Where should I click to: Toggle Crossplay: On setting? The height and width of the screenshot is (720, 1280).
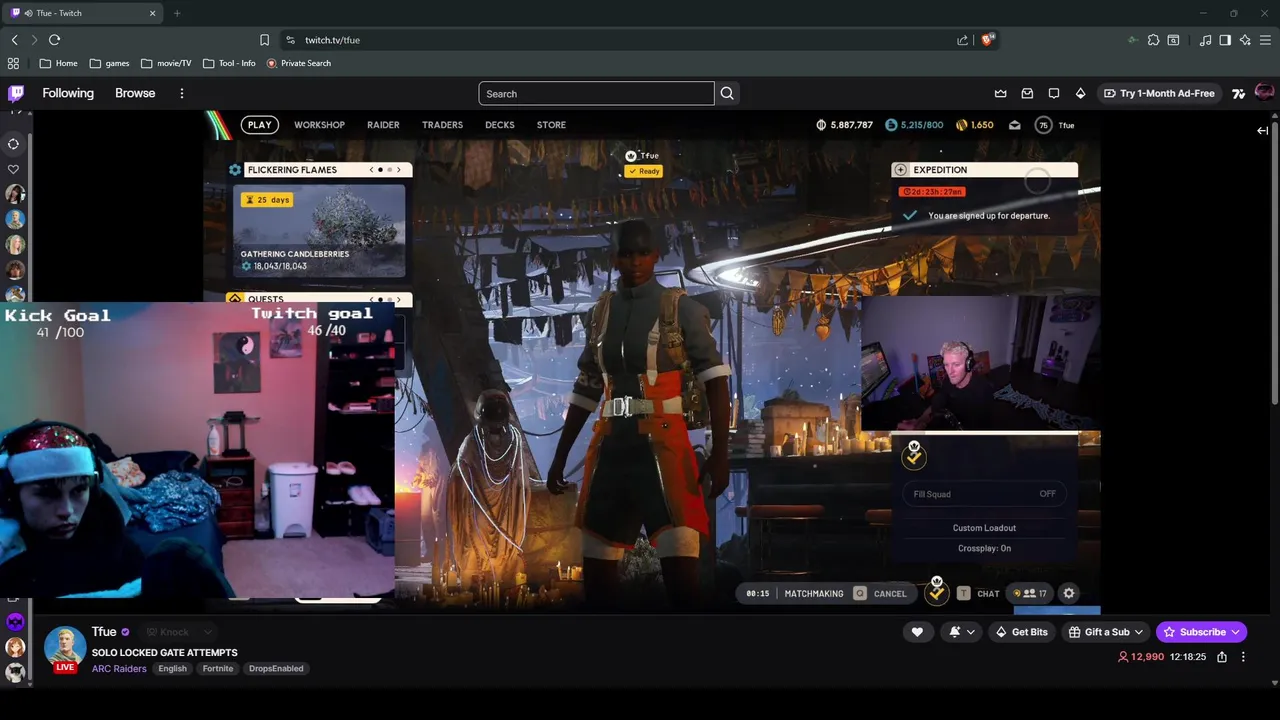984,548
